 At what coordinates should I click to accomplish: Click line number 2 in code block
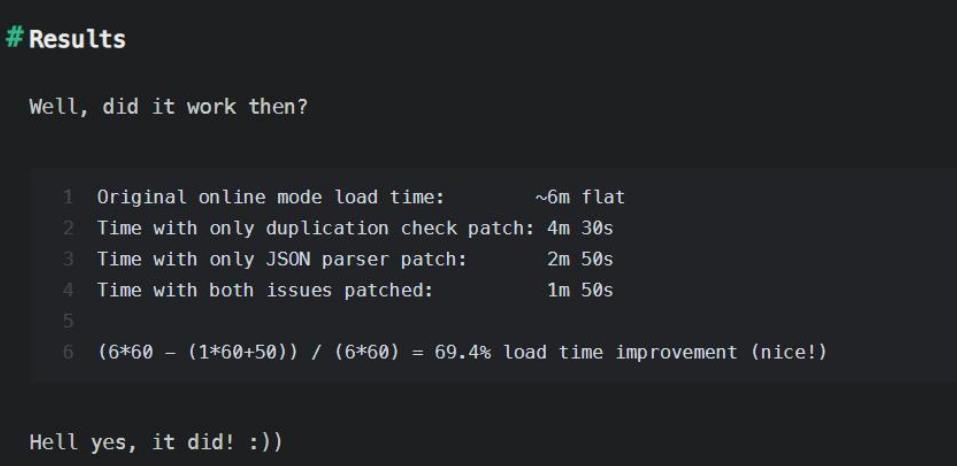[68, 228]
